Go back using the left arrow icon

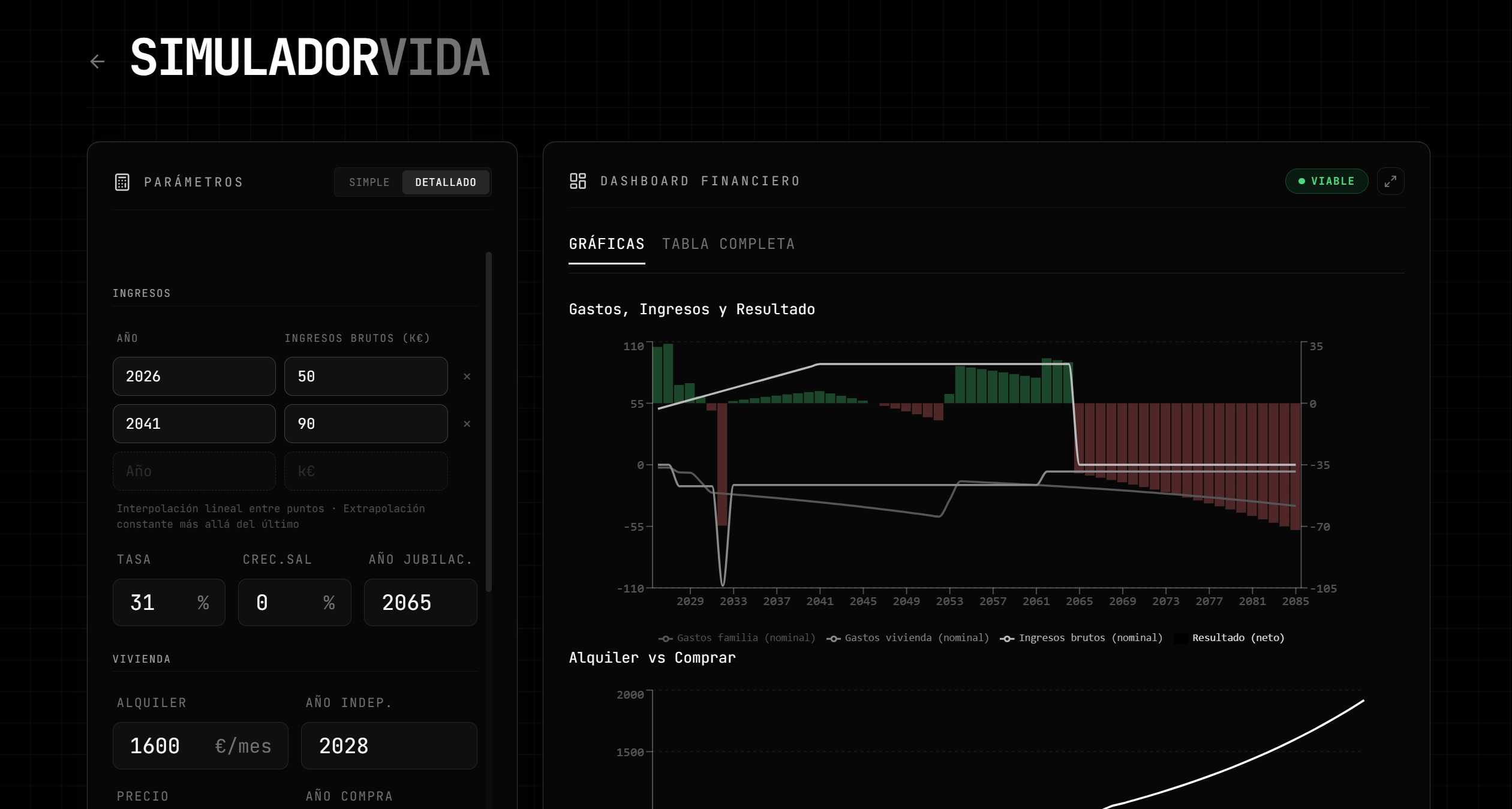[x=97, y=61]
